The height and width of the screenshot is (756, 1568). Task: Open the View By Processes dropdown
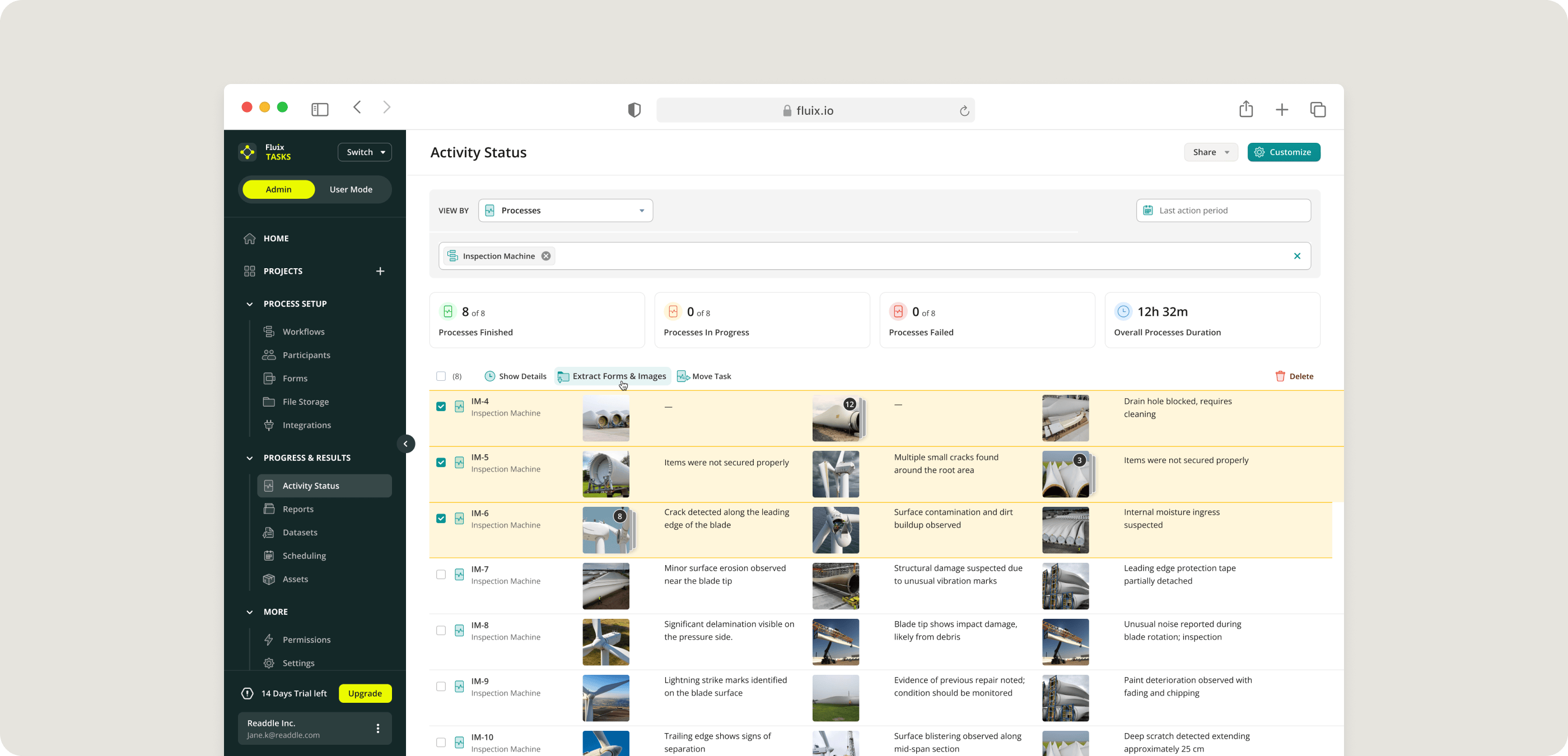coord(565,211)
